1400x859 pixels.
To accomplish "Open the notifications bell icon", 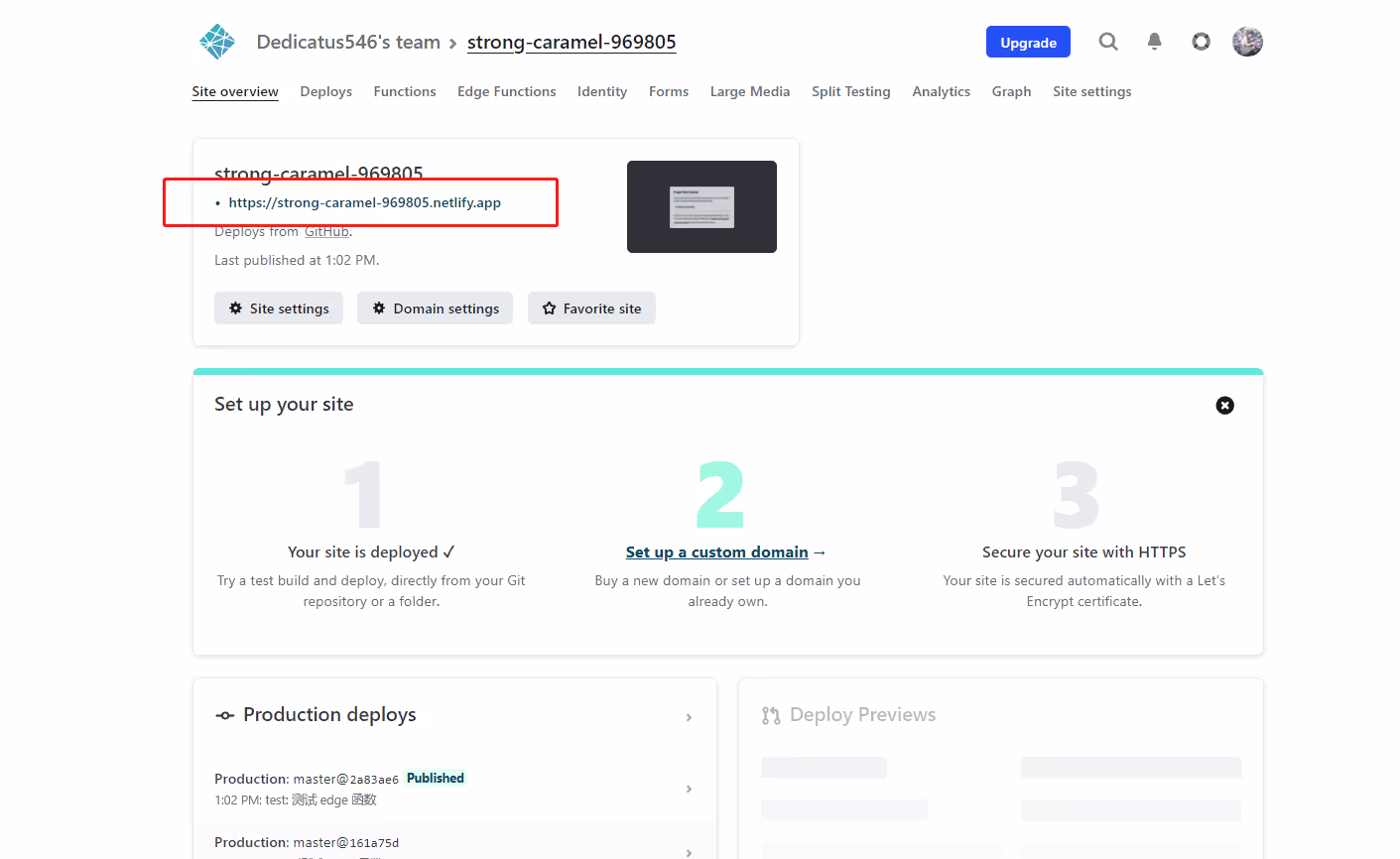I will coord(1154,42).
